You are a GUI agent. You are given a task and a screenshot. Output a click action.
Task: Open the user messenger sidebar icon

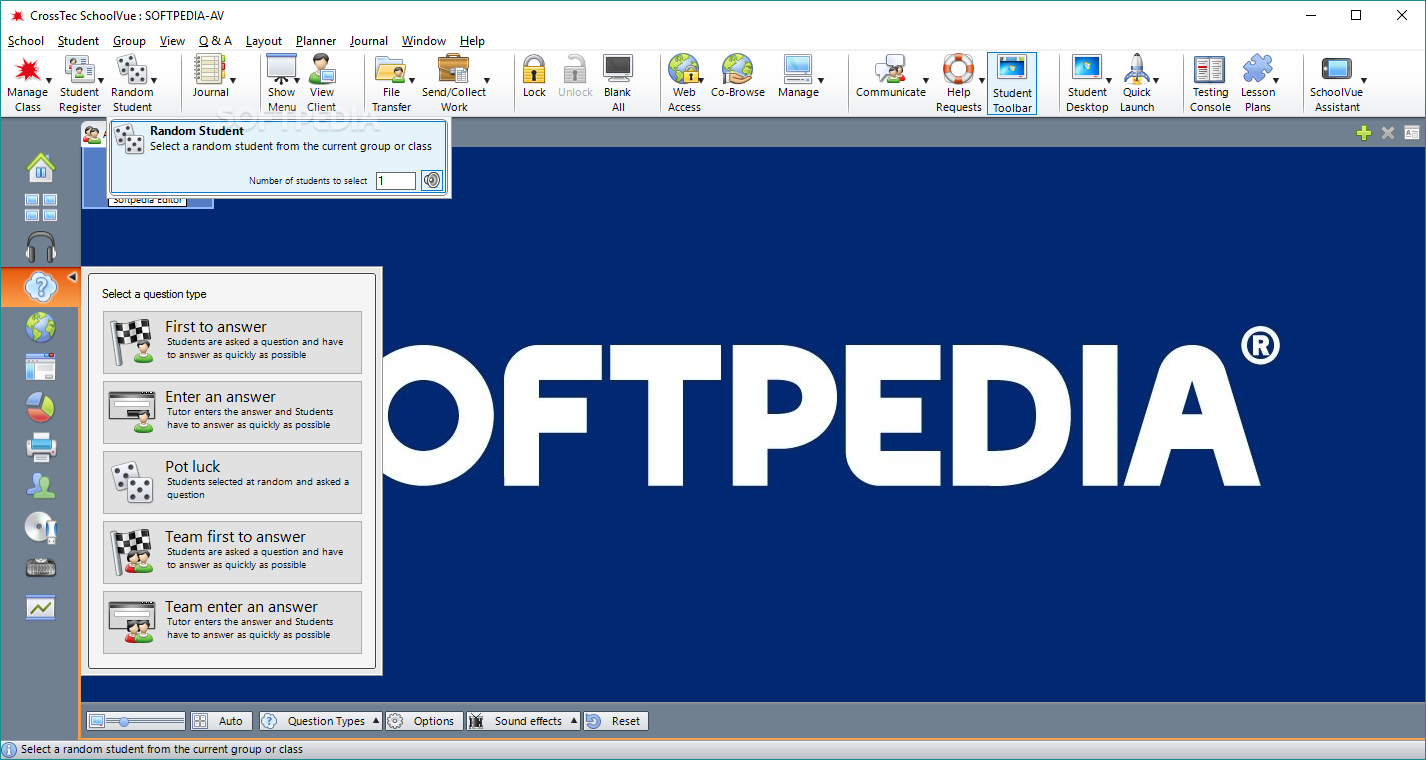coord(41,487)
